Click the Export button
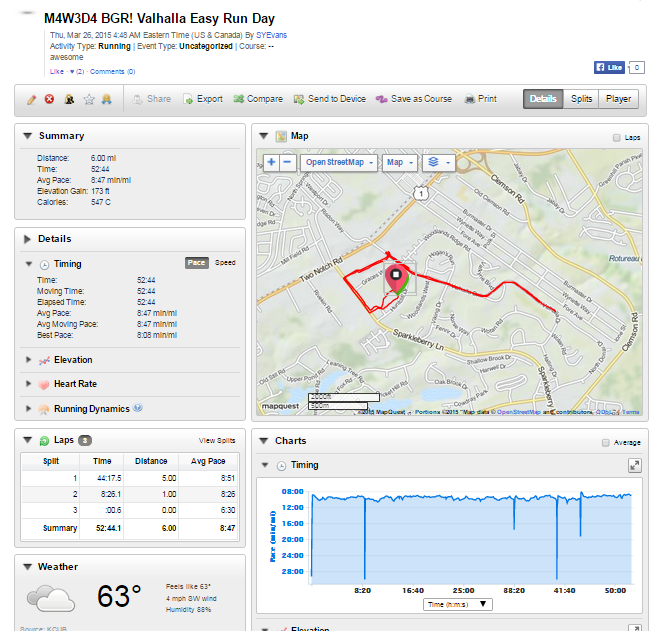Viewport: 652px width, 631px height. (203, 99)
